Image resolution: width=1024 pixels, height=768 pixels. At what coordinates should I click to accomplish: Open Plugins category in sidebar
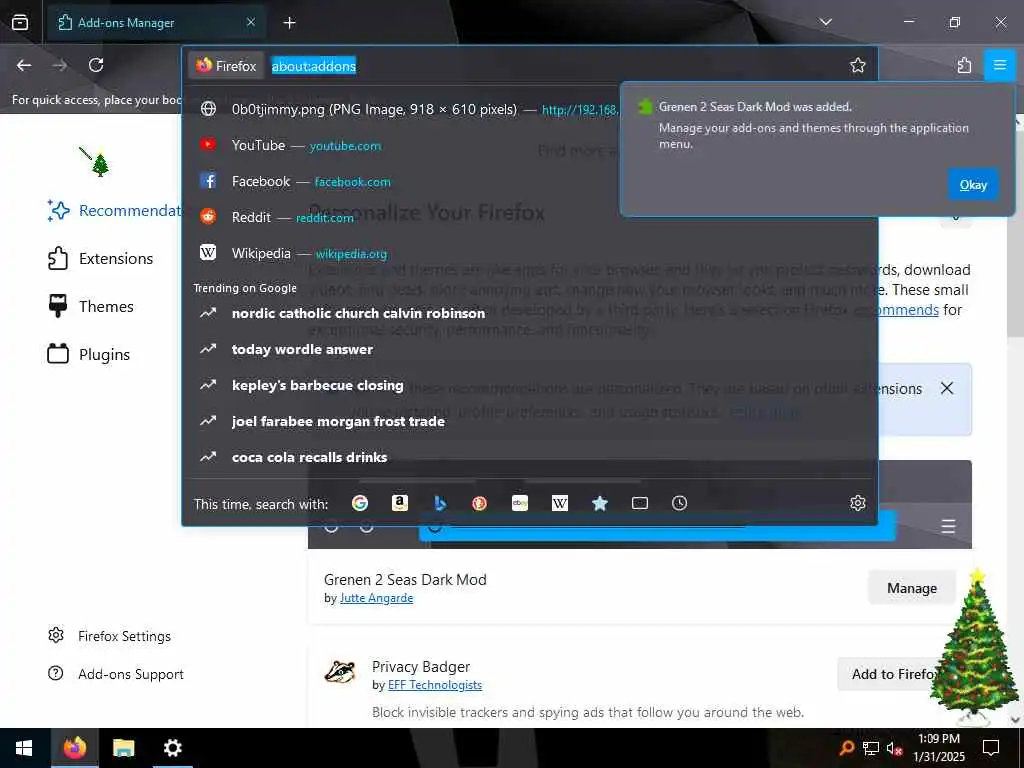point(89,355)
